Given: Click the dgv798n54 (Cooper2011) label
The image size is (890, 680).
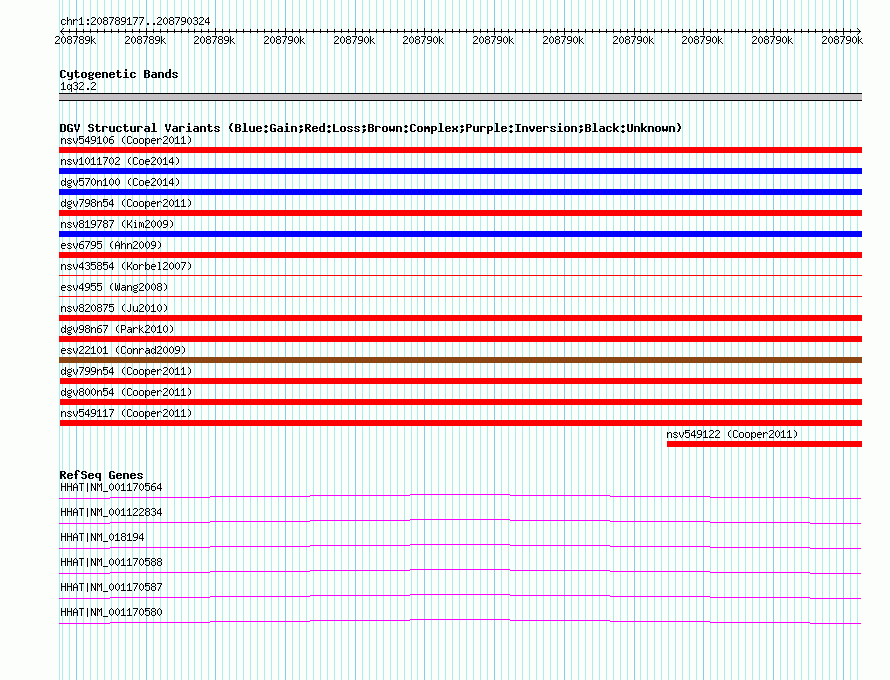Looking at the screenshot, I should pos(126,203).
